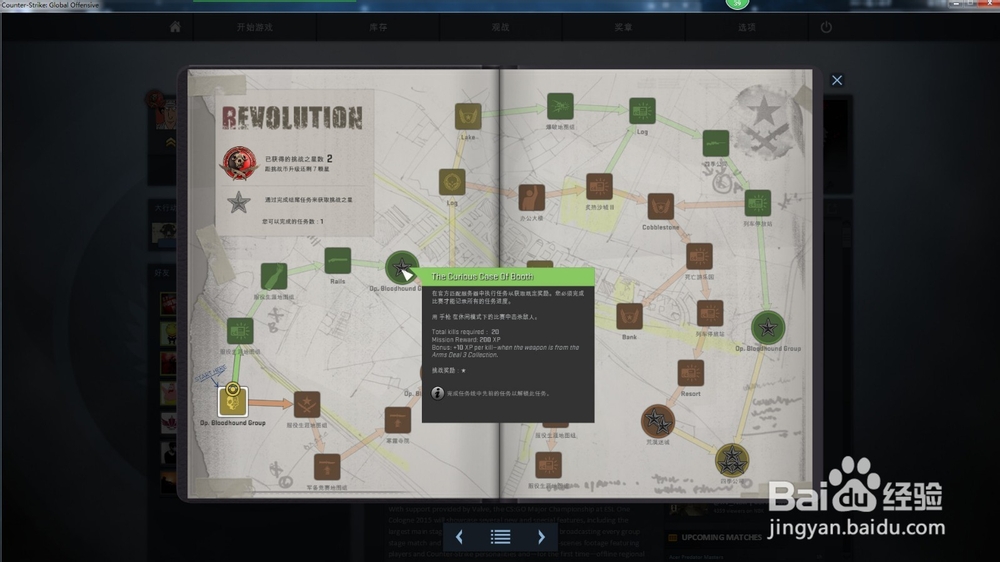Click the gray challenge star icon

point(239,203)
